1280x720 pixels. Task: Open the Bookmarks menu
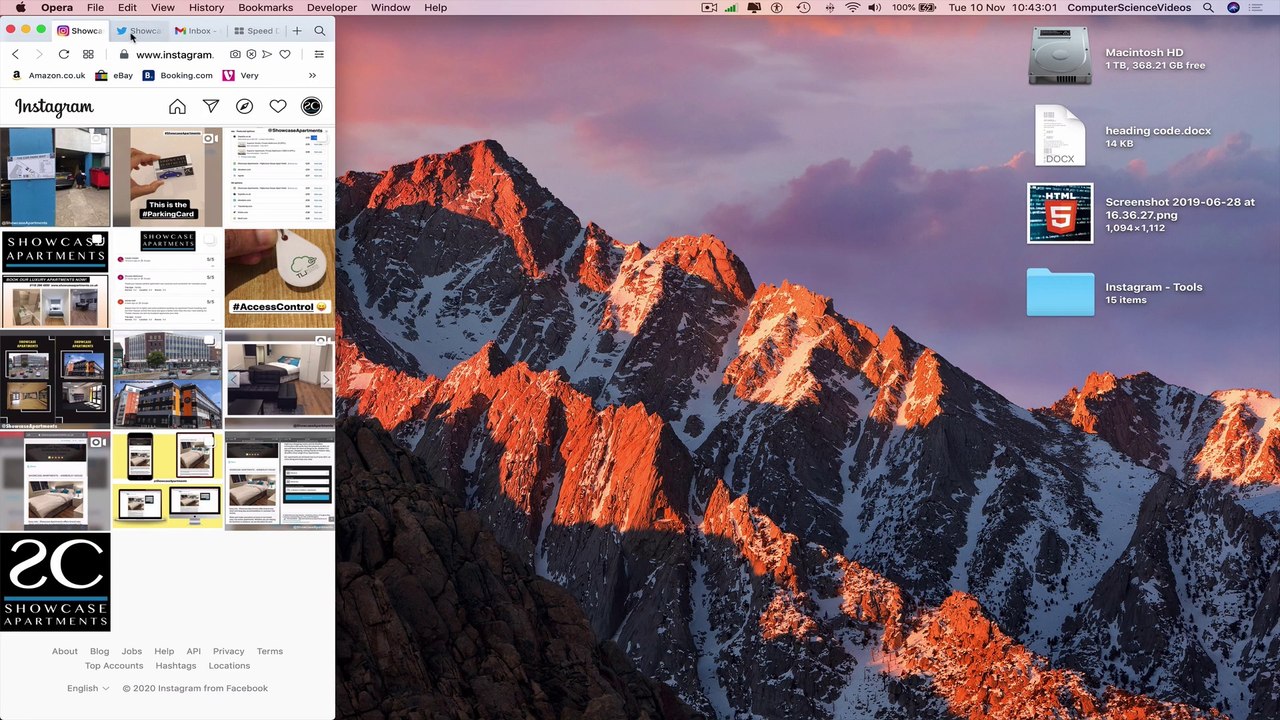coord(265,7)
